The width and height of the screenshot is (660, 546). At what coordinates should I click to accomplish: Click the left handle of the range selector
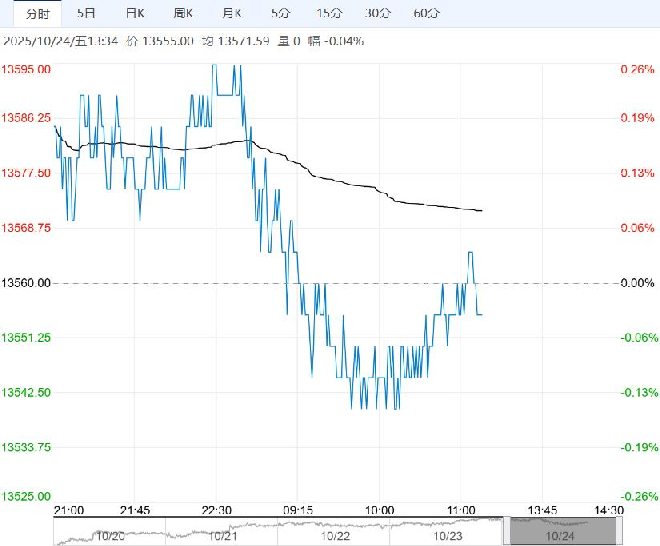pos(509,530)
